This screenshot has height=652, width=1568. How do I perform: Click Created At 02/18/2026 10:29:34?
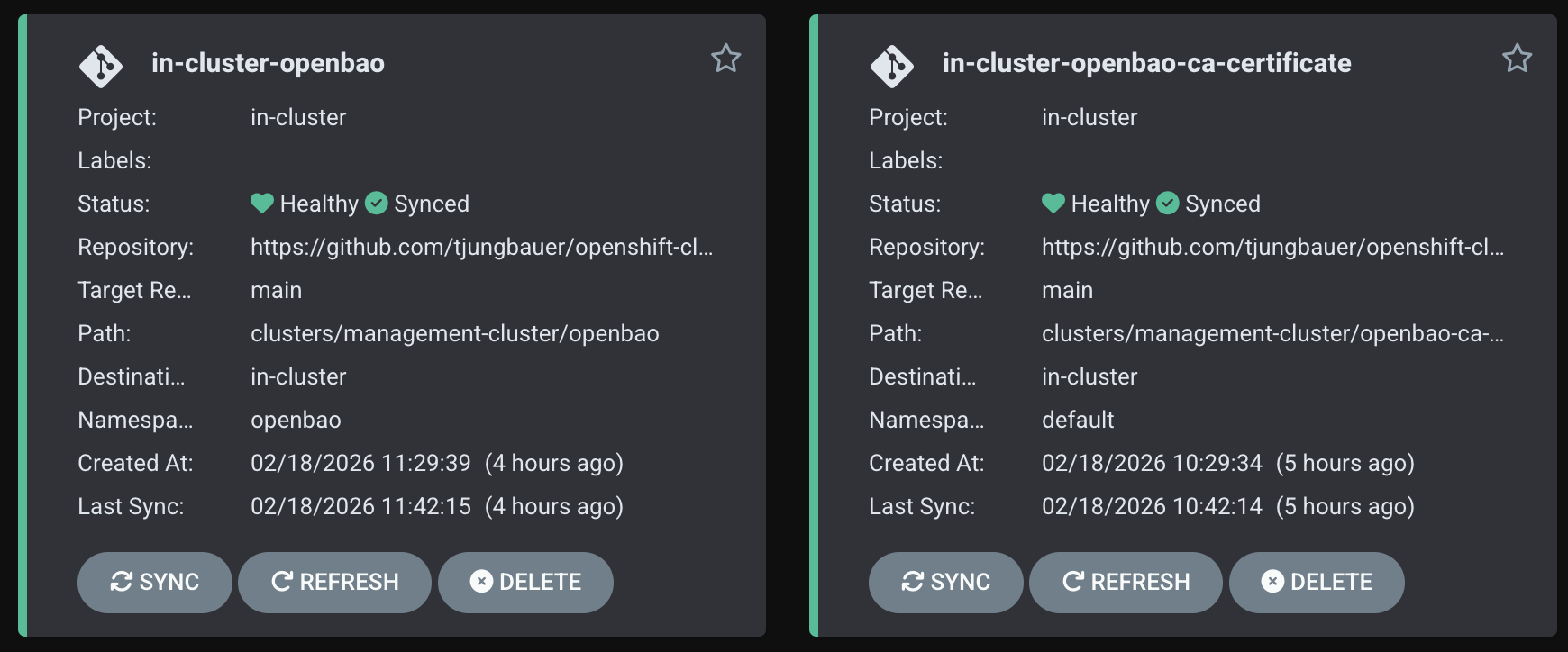(1152, 464)
